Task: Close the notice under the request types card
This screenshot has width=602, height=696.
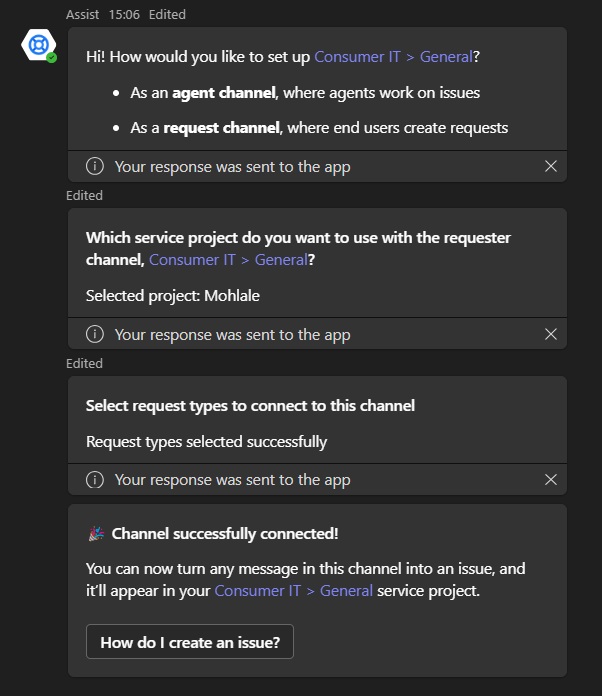Action: [550, 480]
